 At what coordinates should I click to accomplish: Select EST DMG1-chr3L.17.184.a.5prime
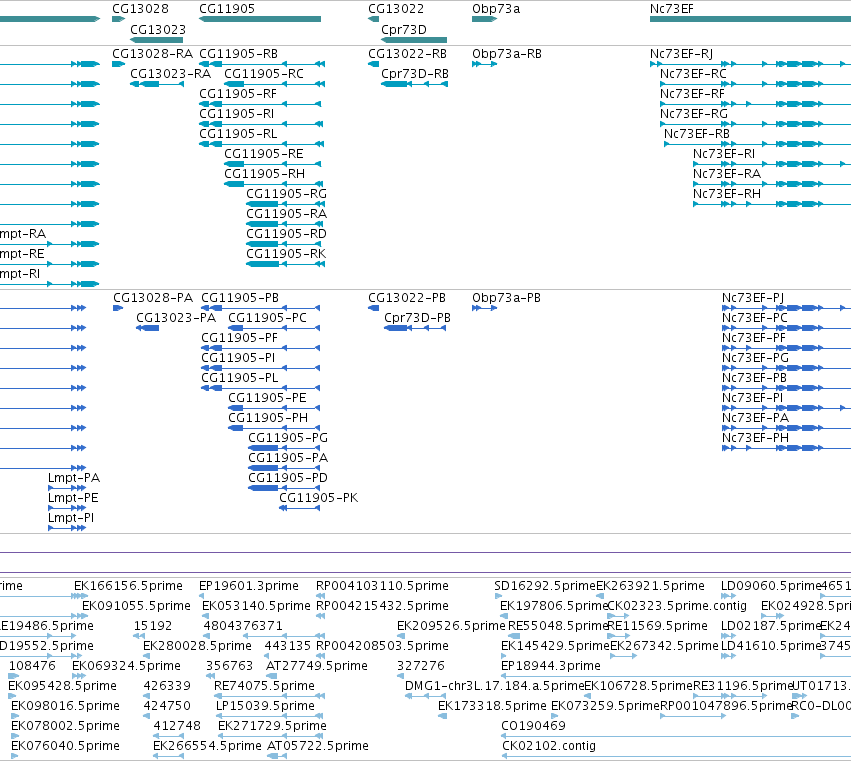(x=494, y=687)
